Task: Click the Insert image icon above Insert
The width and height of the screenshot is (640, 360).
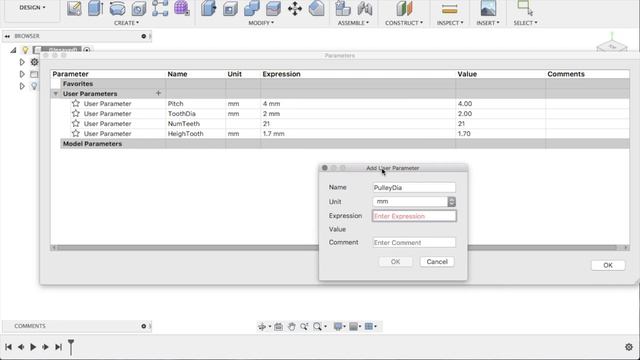Action: click(488, 8)
